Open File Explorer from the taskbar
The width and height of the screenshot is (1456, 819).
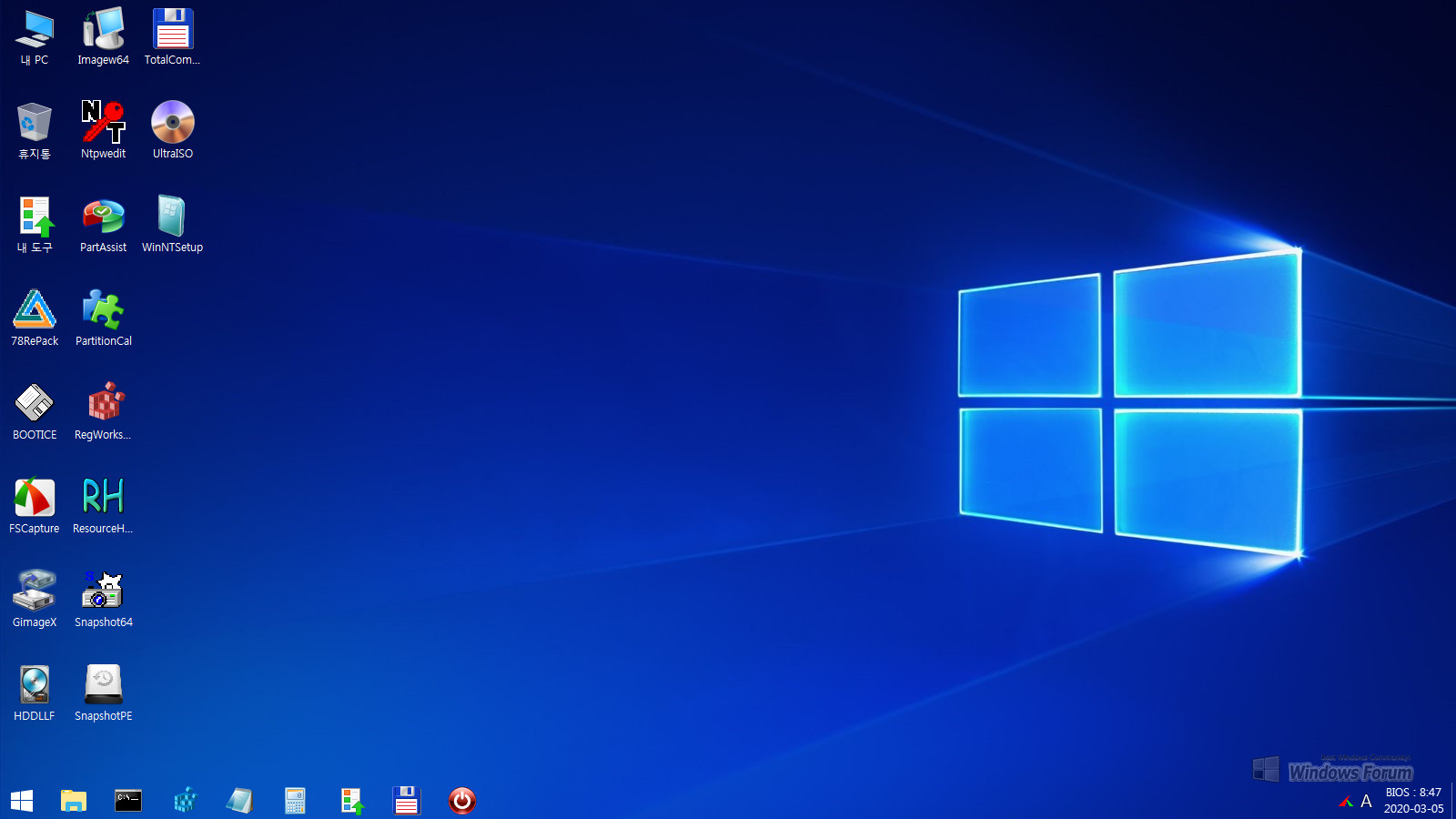tap(74, 801)
